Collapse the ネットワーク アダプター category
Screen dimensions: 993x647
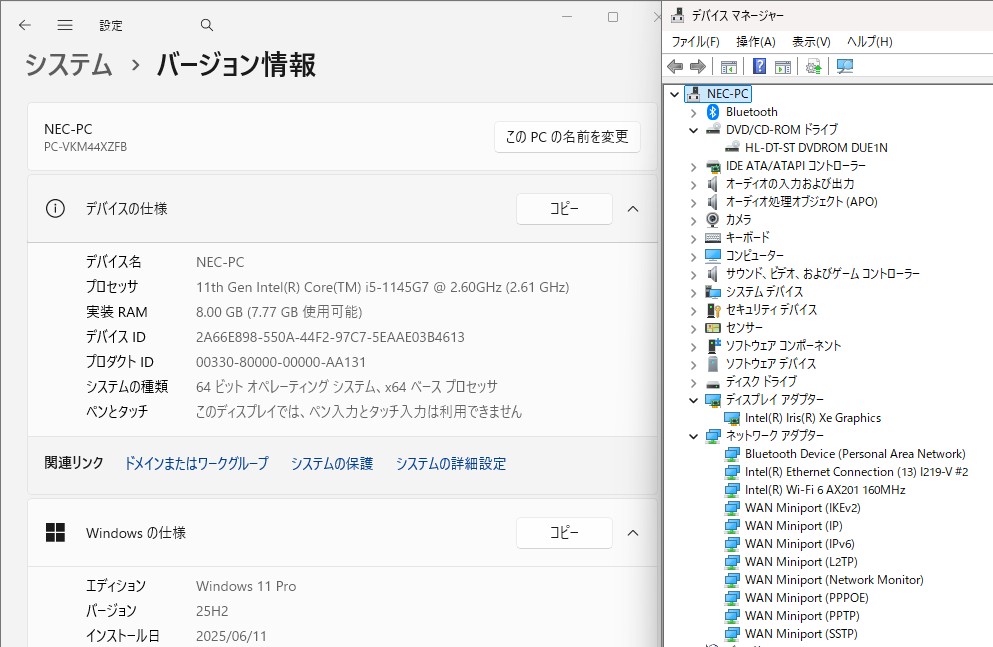coord(693,436)
